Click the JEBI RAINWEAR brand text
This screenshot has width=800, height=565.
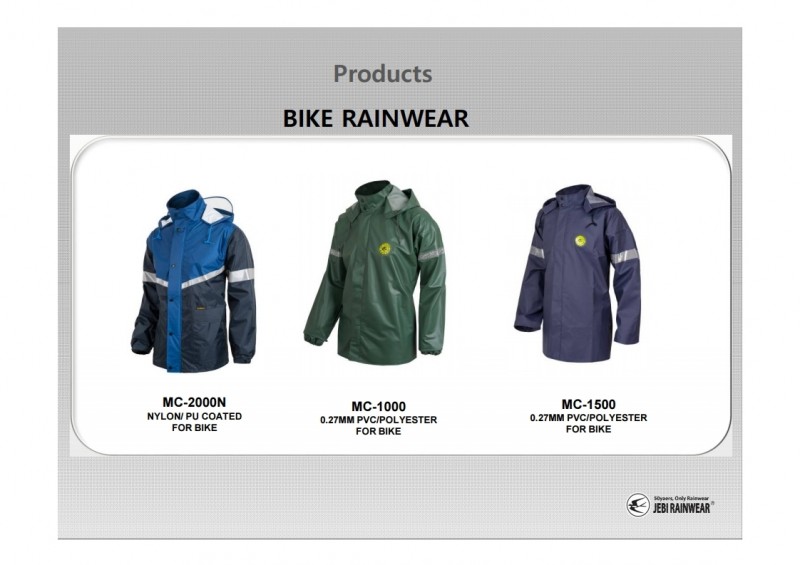tap(681, 508)
